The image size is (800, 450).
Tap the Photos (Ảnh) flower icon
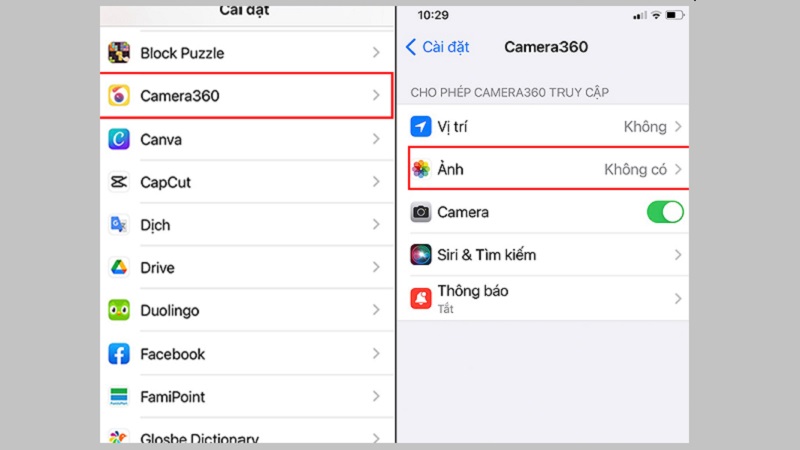click(421, 170)
